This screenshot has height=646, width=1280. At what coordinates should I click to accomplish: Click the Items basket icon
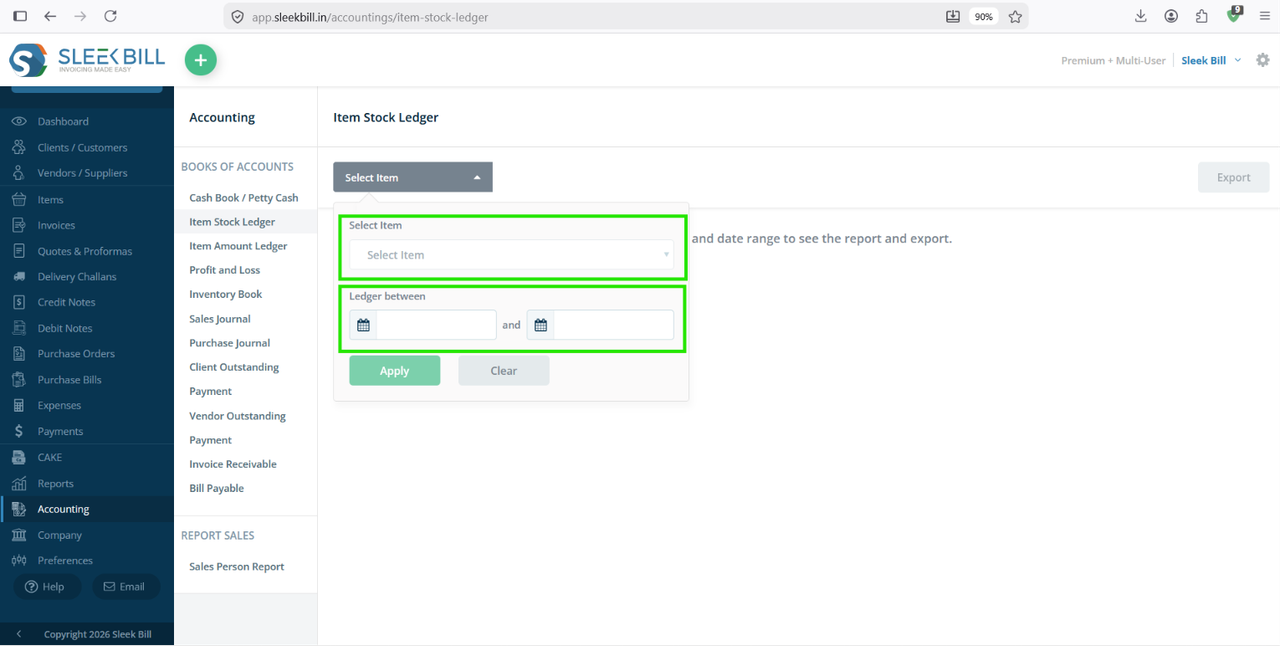(18, 199)
